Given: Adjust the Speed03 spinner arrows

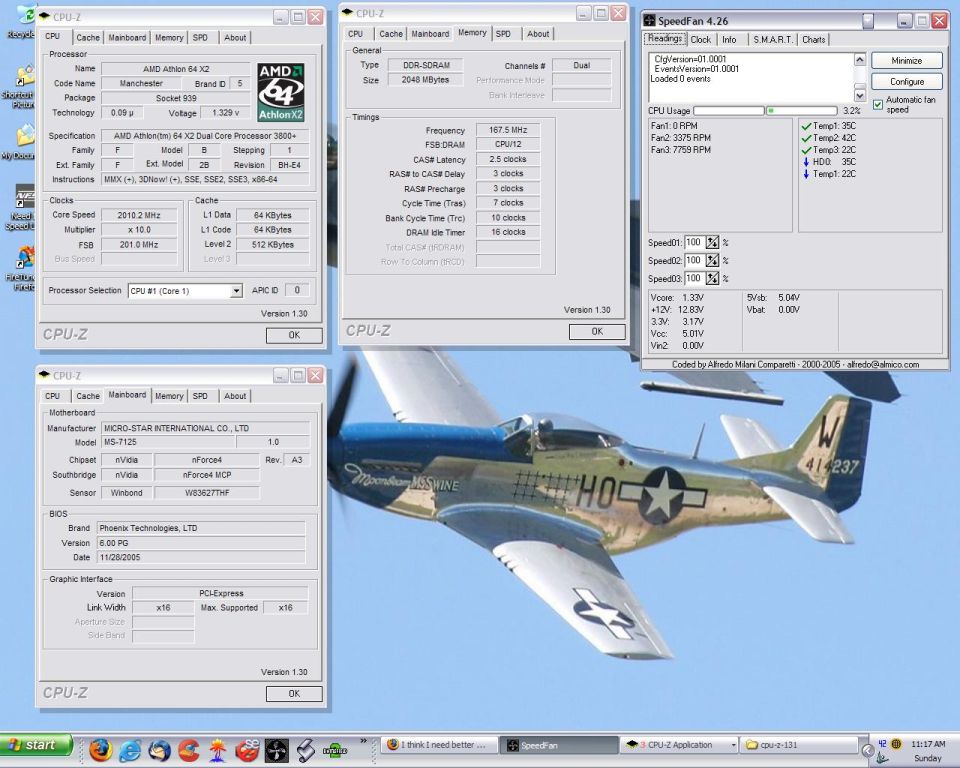Looking at the screenshot, I should pyautogui.click(x=712, y=279).
